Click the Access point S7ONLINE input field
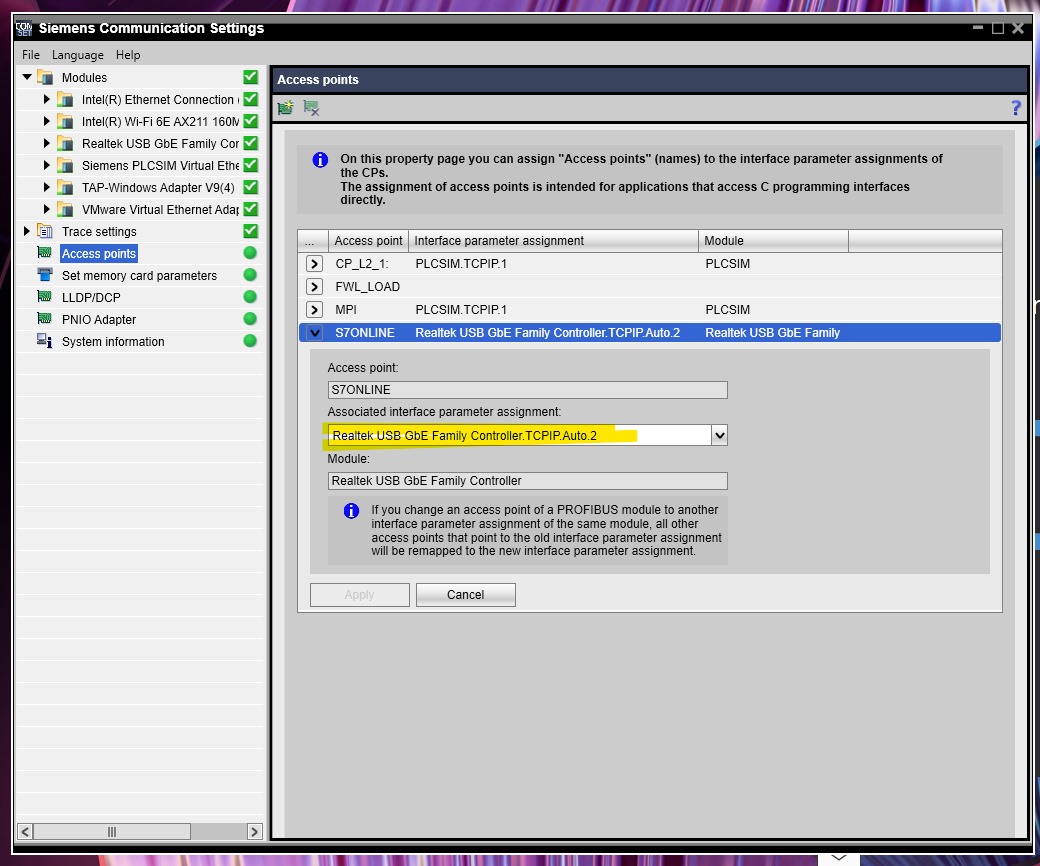 click(527, 390)
